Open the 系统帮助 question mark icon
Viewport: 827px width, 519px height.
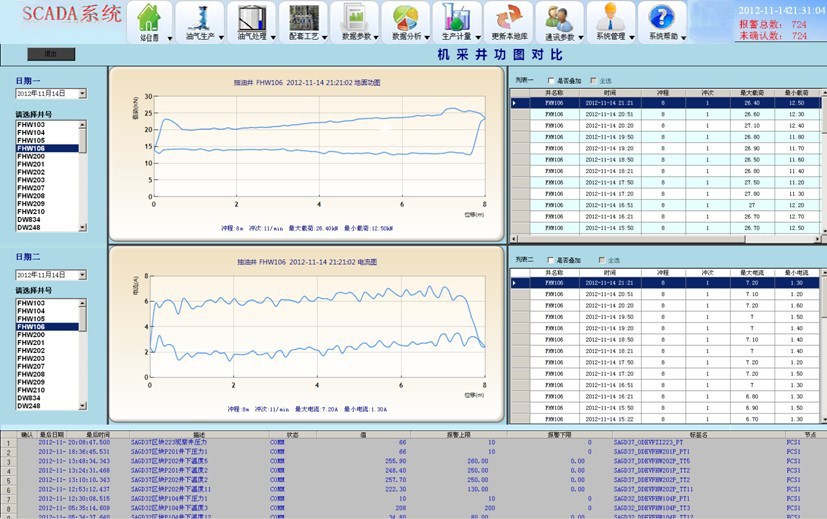(662, 18)
